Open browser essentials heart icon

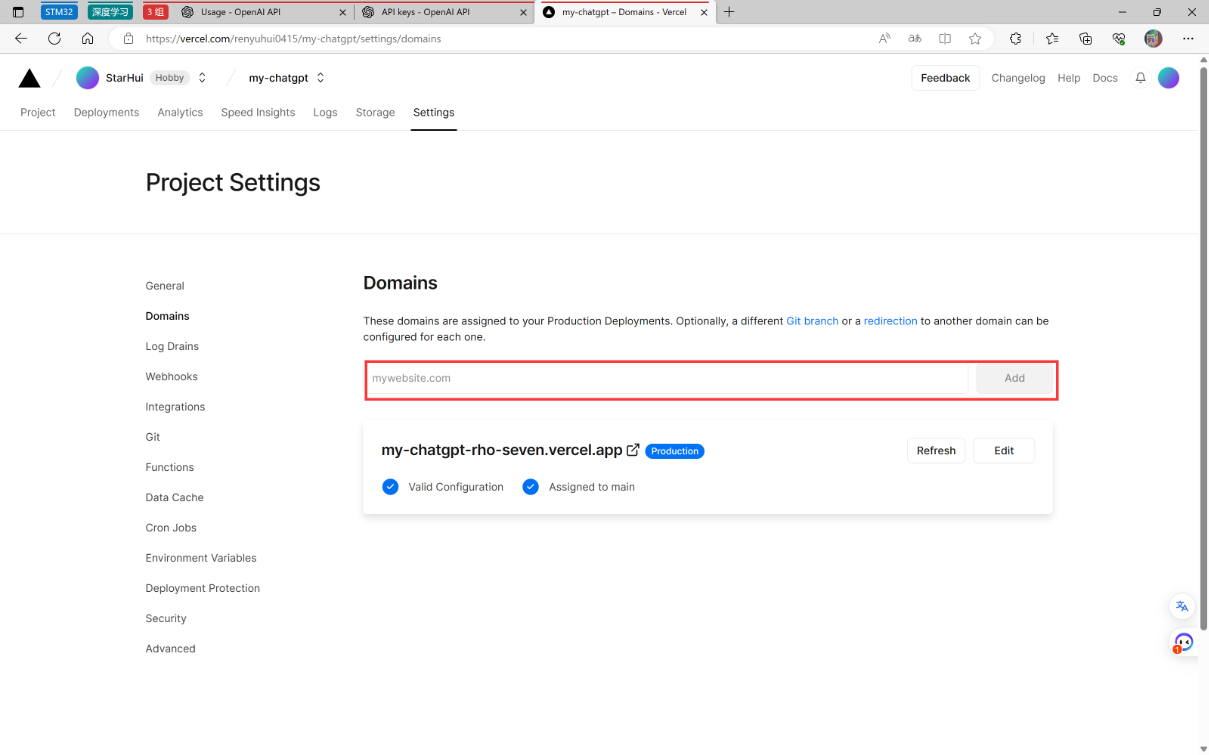(1119, 38)
